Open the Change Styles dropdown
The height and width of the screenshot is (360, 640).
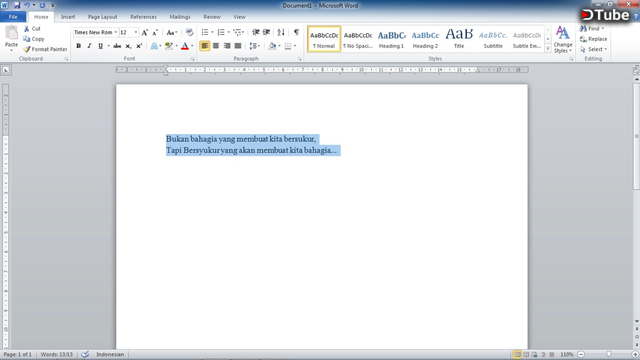[x=563, y=39]
